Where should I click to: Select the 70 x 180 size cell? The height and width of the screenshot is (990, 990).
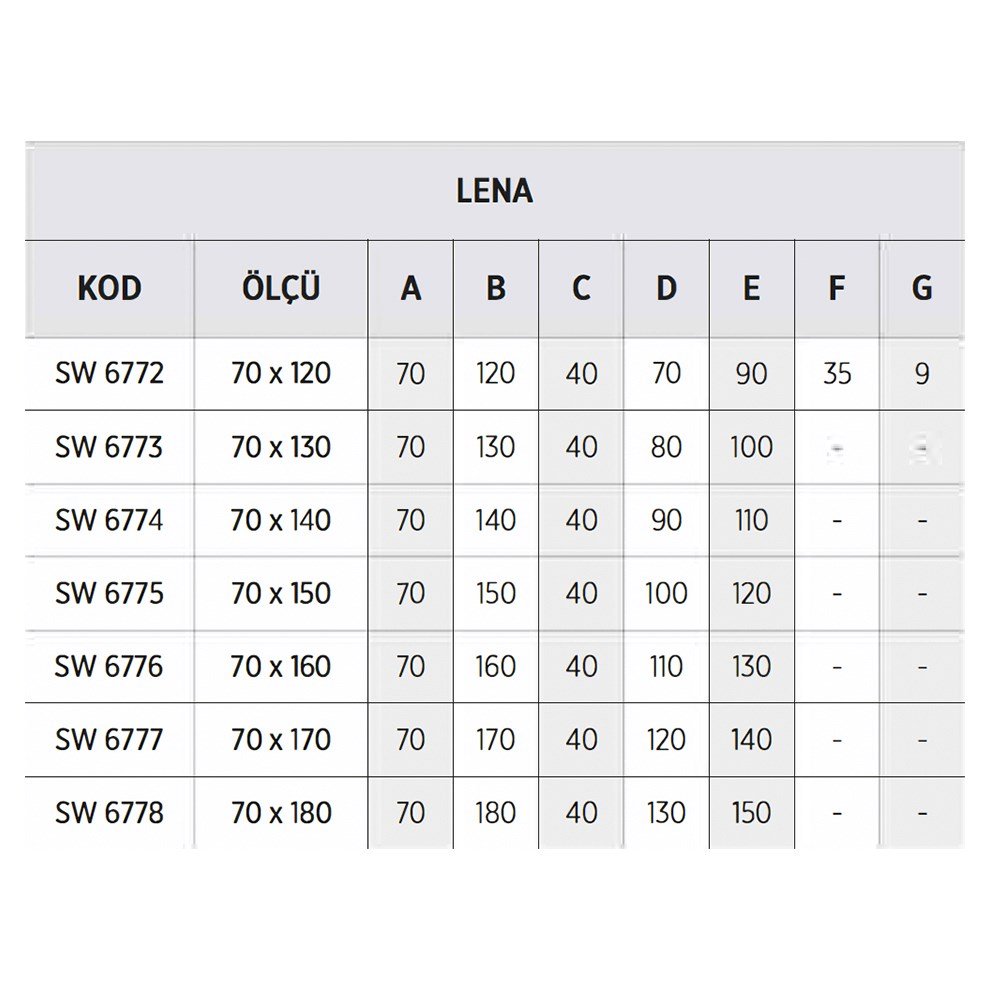(x=281, y=813)
